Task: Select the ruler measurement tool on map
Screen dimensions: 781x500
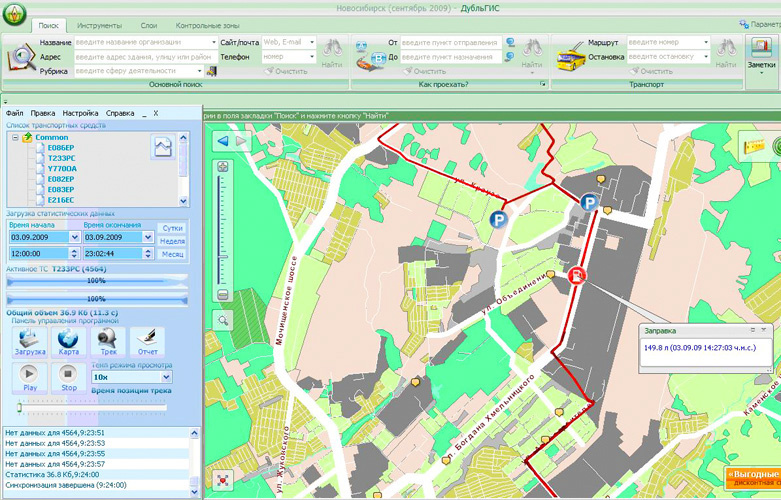Action: point(754,146)
